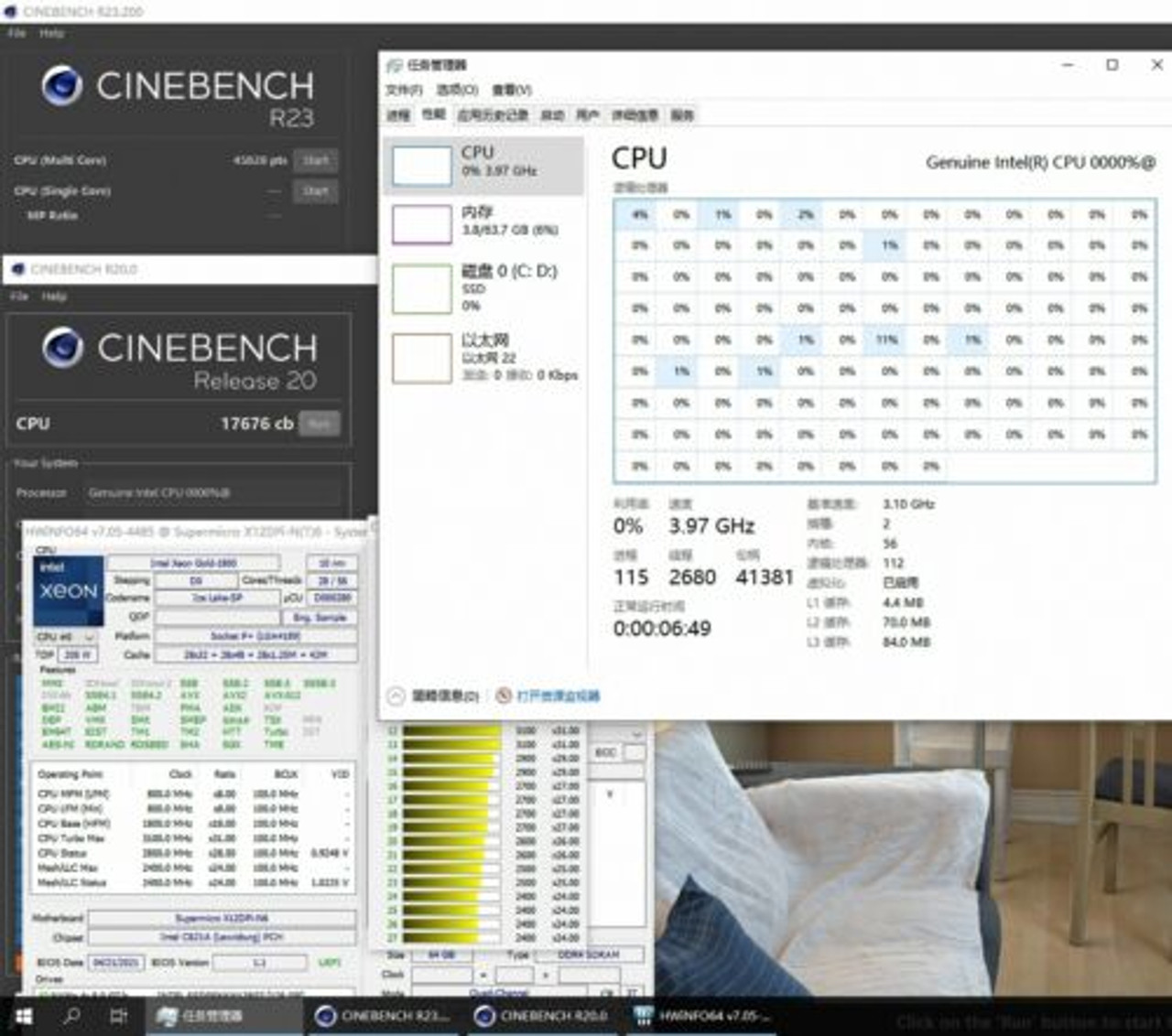Open the 查看(V) menu in Task Manager
The height and width of the screenshot is (1036, 1172).
point(512,90)
